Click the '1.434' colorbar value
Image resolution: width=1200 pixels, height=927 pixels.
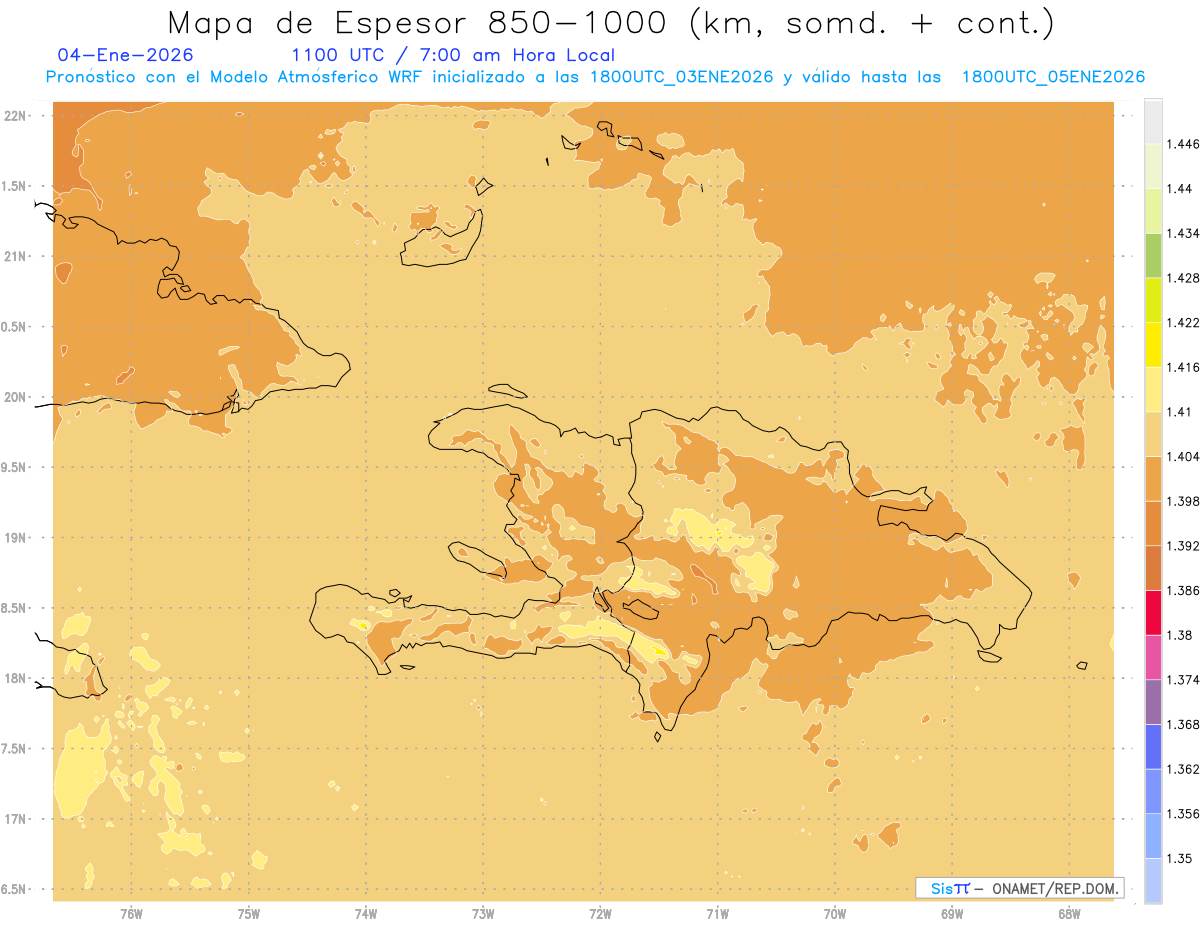(1184, 233)
